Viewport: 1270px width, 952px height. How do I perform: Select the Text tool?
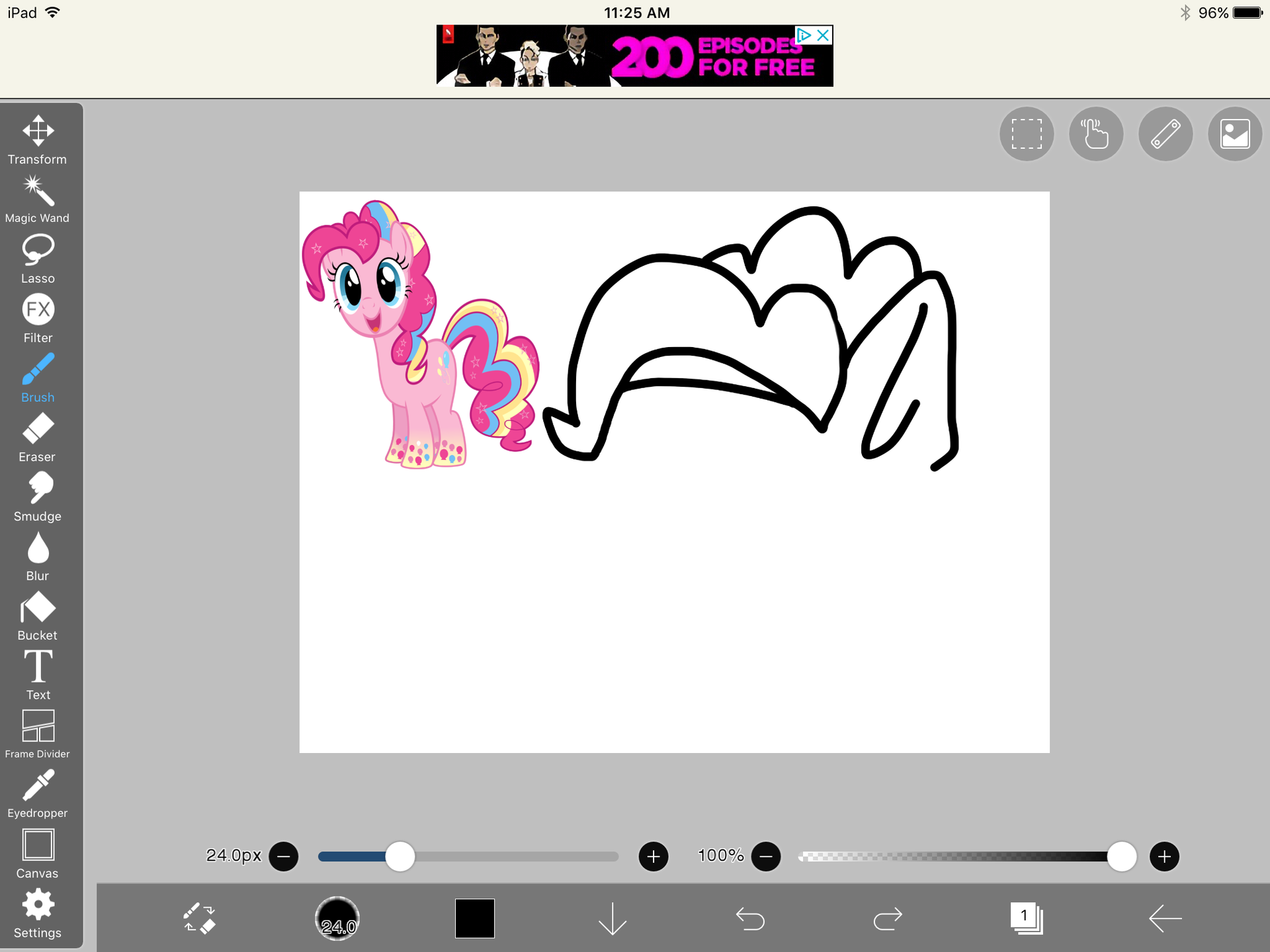click(x=38, y=676)
